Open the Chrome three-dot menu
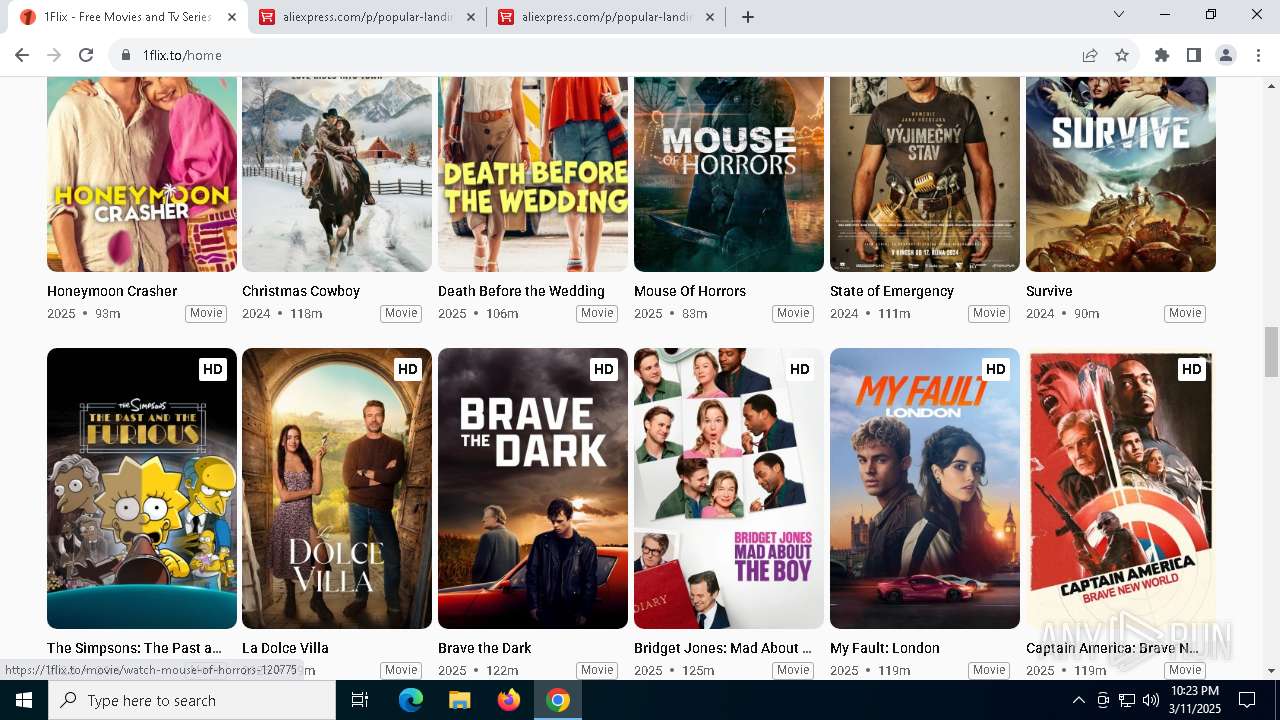Viewport: 1280px width, 720px height. tap(1258, 55)
